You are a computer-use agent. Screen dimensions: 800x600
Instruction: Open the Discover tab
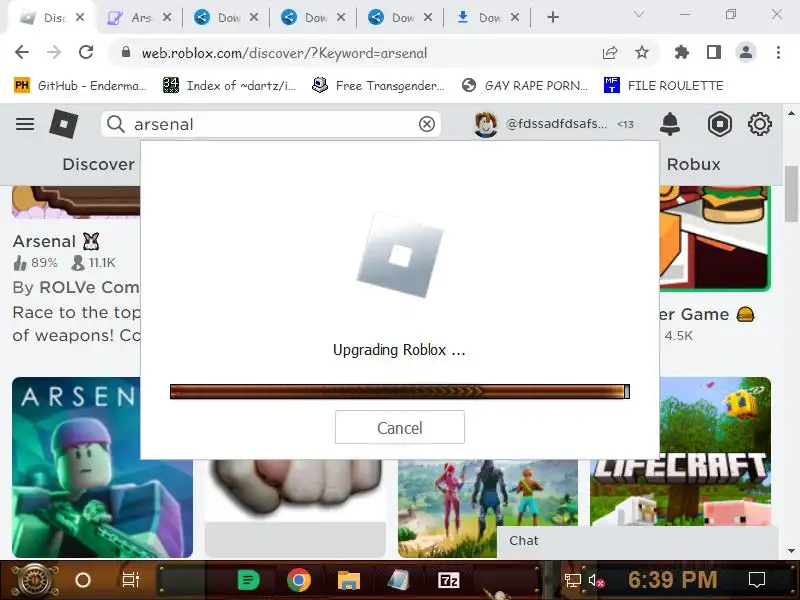(98, 164)
